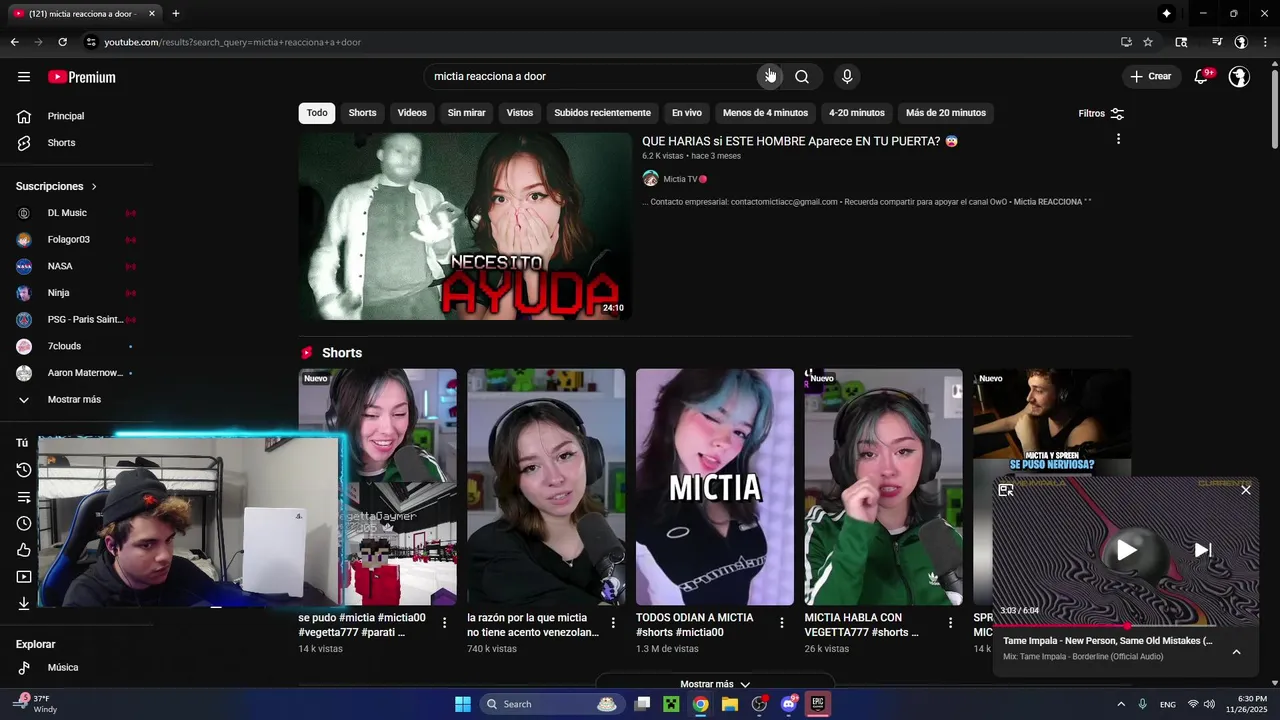Click the Crear button
1280x720 pixels.
click(1150, 76)
